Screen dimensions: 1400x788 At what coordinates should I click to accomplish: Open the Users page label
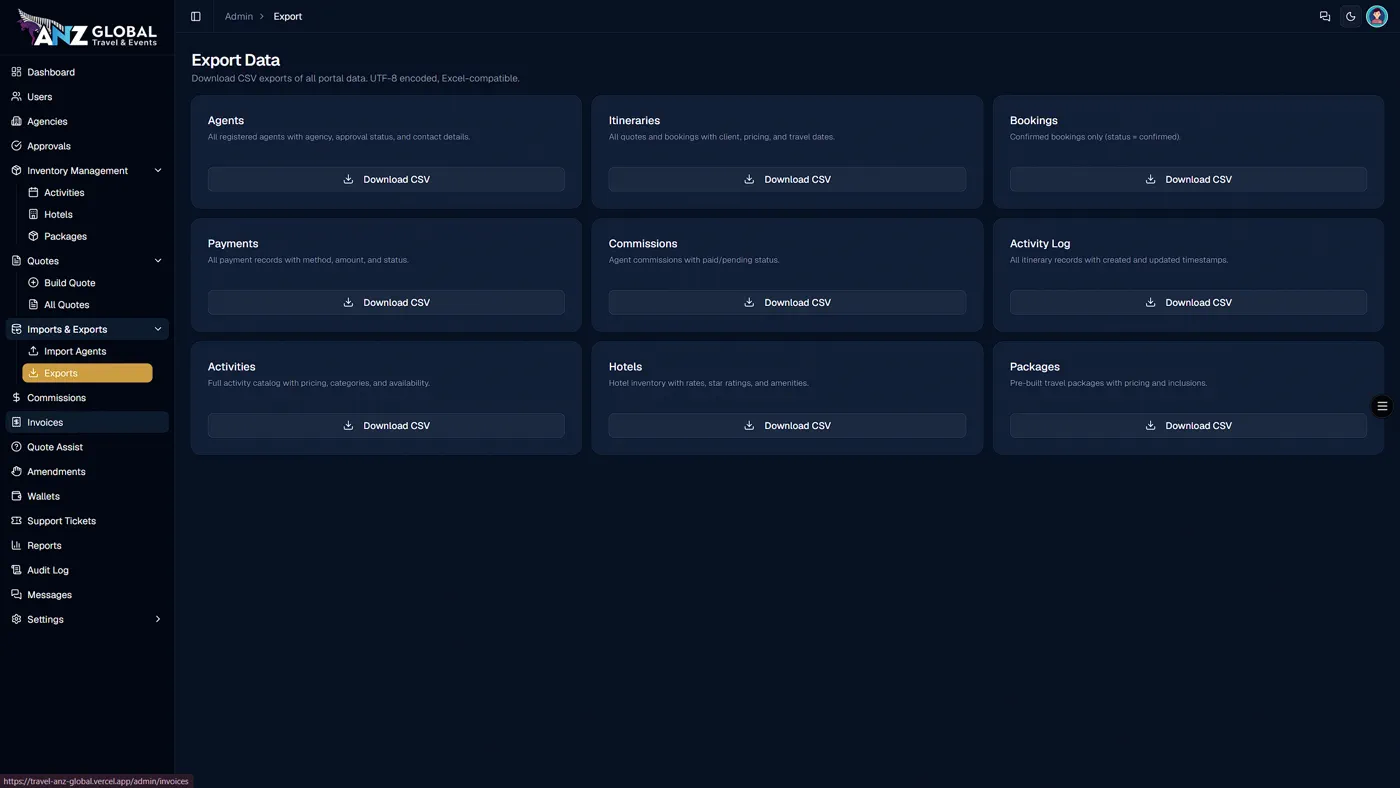[x=40, y=97]
